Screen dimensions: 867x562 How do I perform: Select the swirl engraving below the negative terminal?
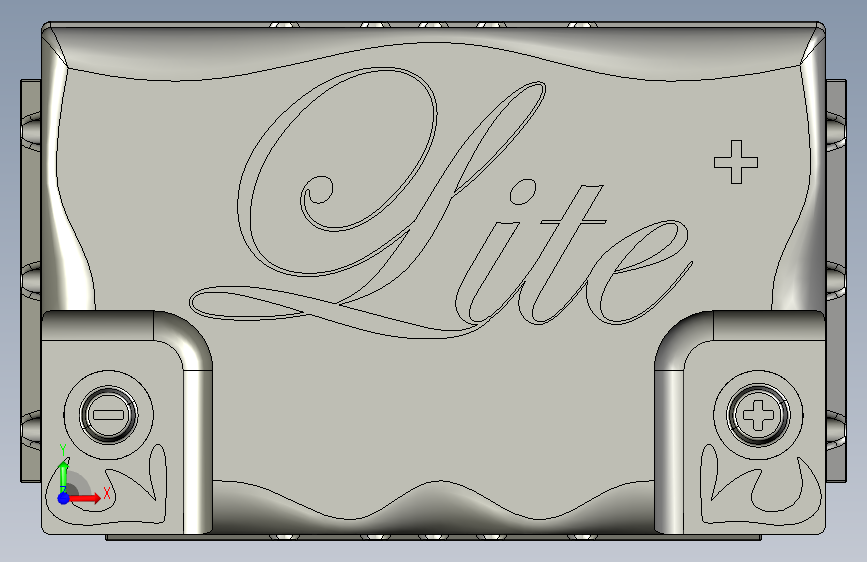point(107,484)
